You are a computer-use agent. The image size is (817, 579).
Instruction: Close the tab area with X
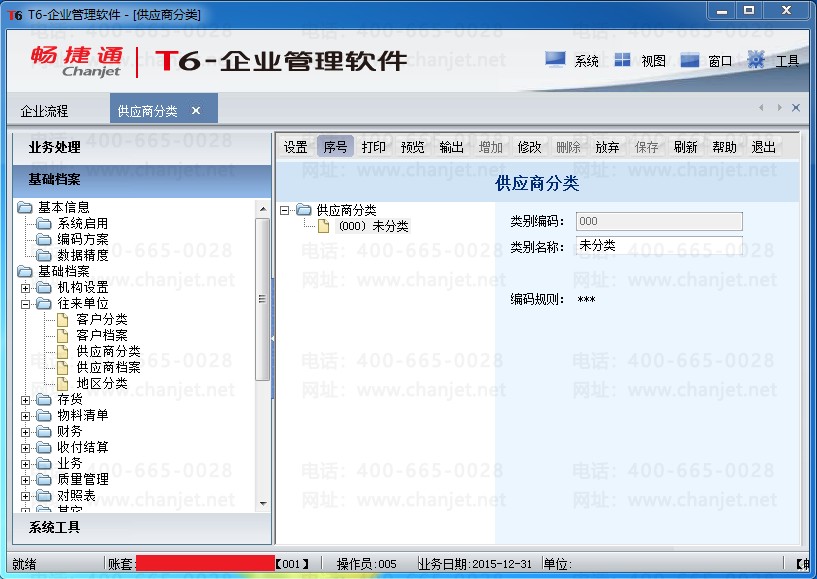pos(796,108)
